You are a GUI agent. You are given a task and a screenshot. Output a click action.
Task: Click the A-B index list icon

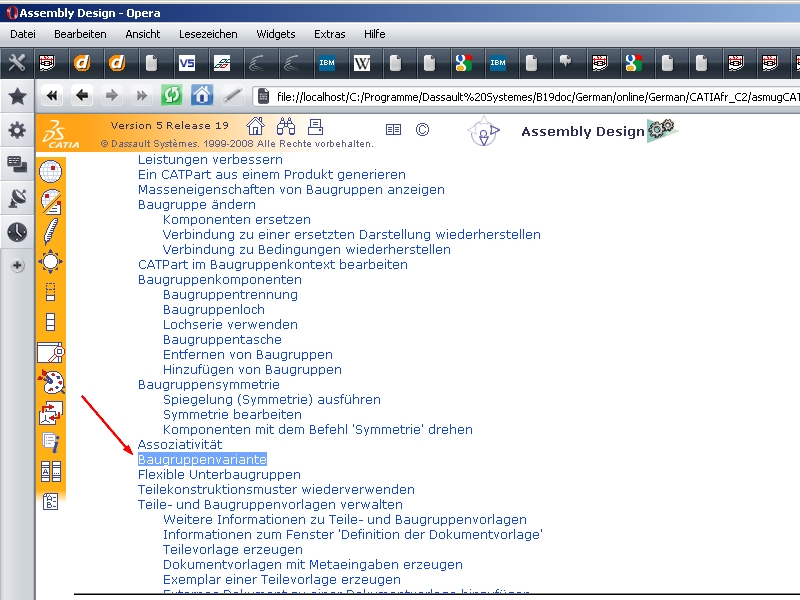(51, 502)
